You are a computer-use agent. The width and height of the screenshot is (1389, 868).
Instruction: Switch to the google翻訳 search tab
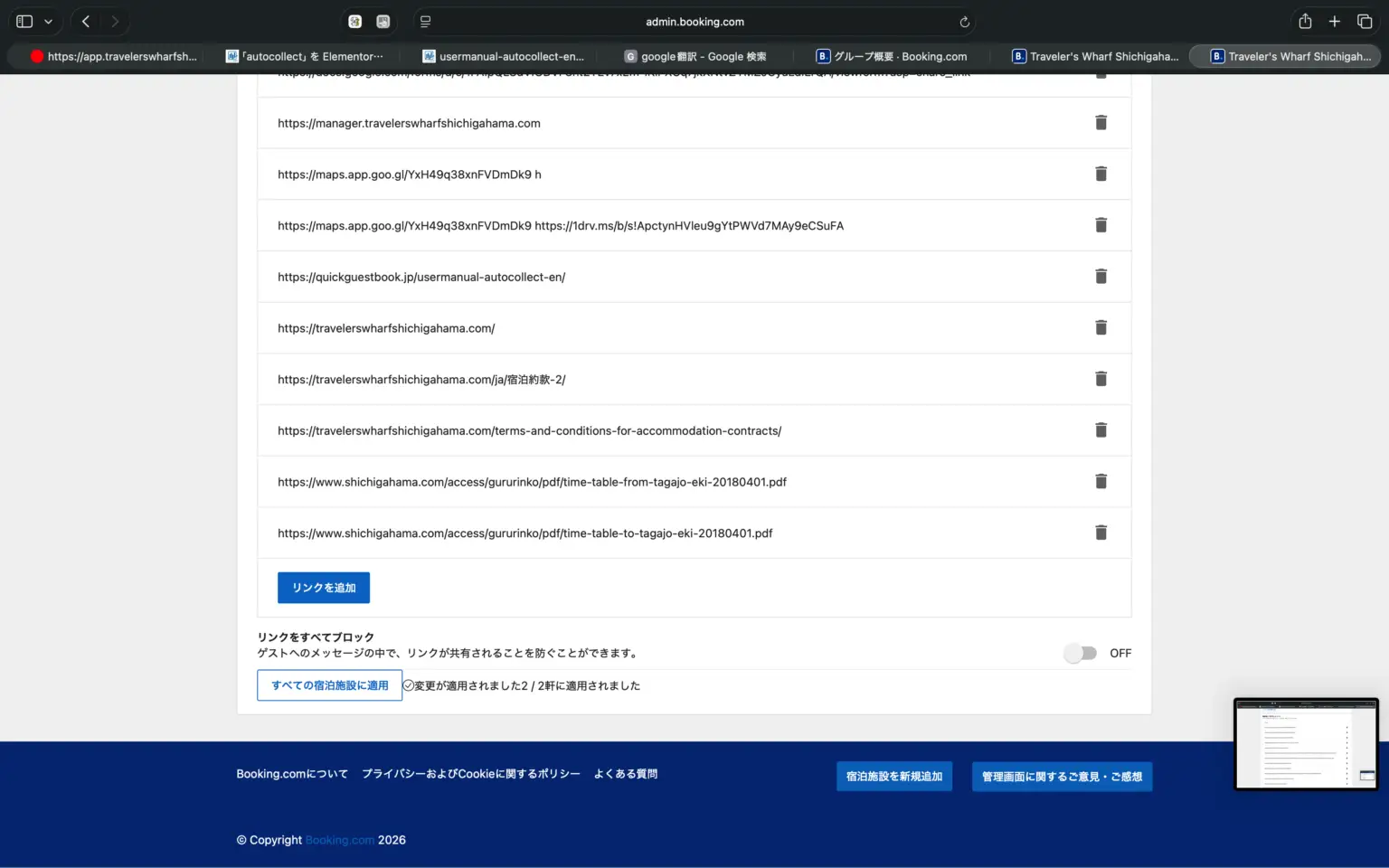(695, 56)
